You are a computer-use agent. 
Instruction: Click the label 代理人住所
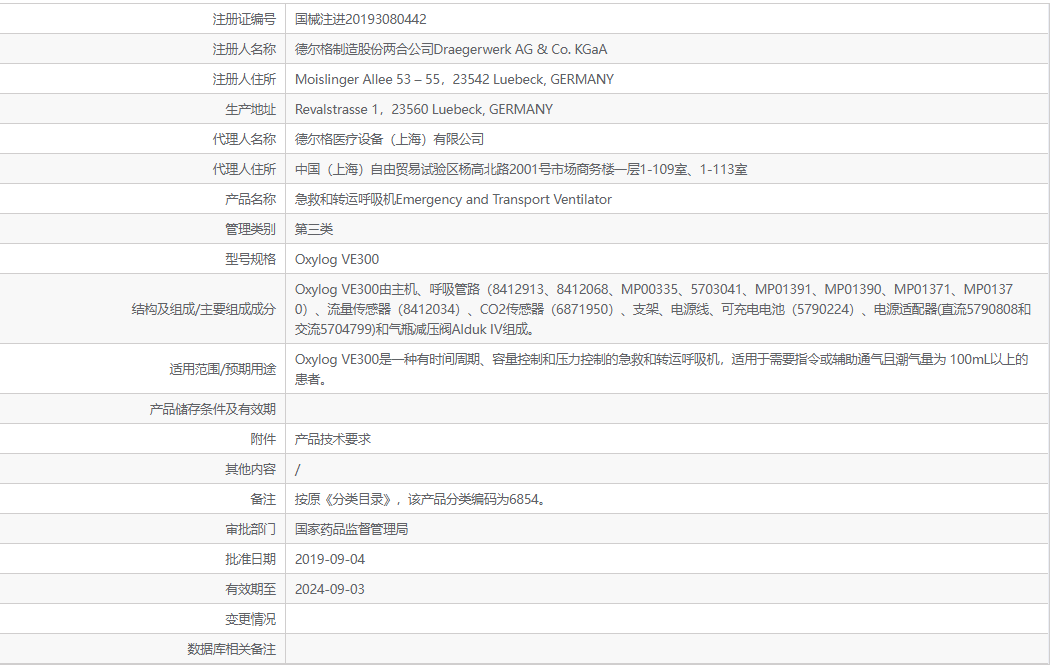click(244, 169)
